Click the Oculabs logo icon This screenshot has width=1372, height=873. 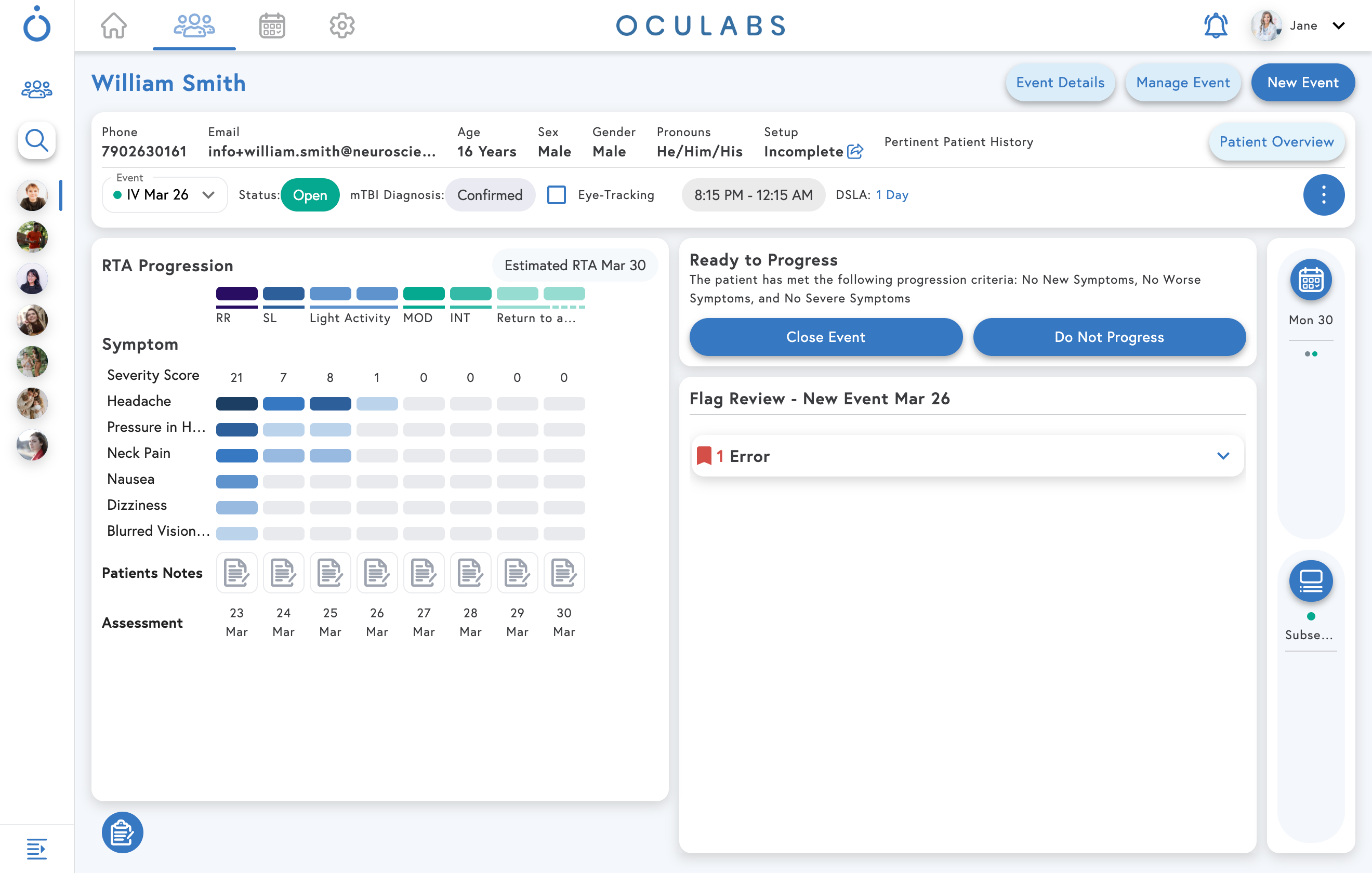click(x=36, y=24)
